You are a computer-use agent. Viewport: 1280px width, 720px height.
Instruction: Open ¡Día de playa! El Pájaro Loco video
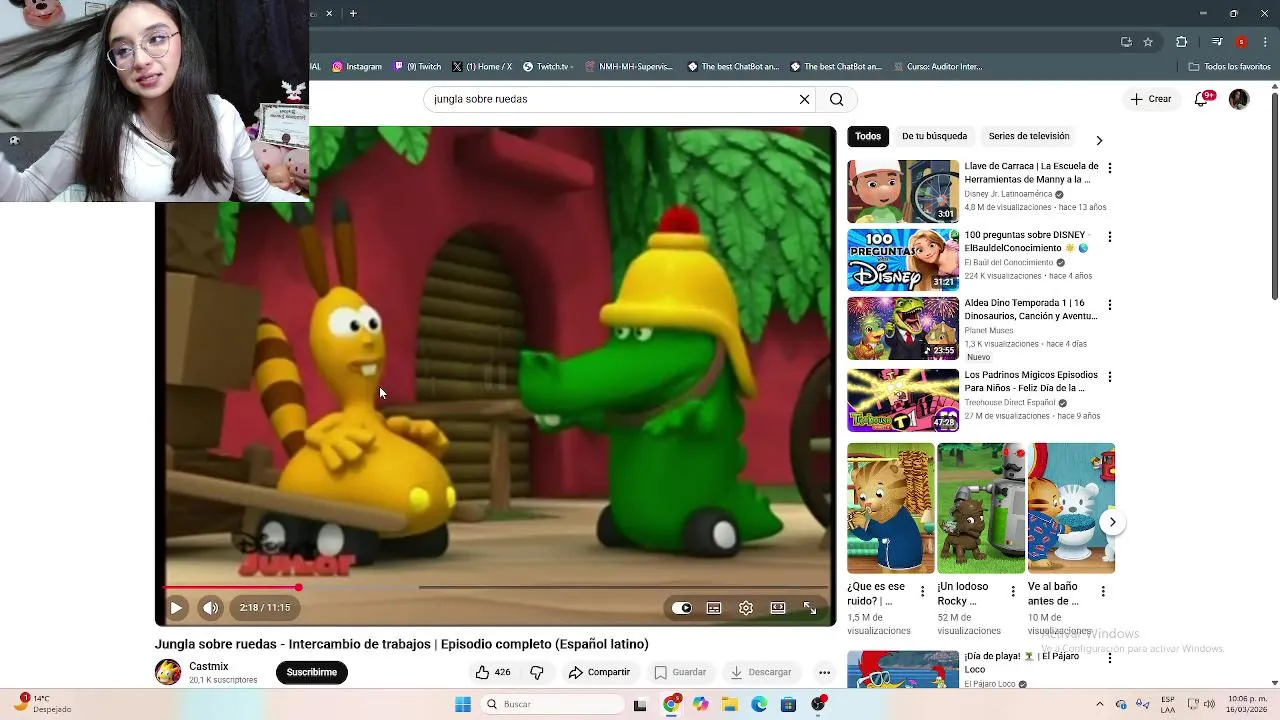coord(903,670)
